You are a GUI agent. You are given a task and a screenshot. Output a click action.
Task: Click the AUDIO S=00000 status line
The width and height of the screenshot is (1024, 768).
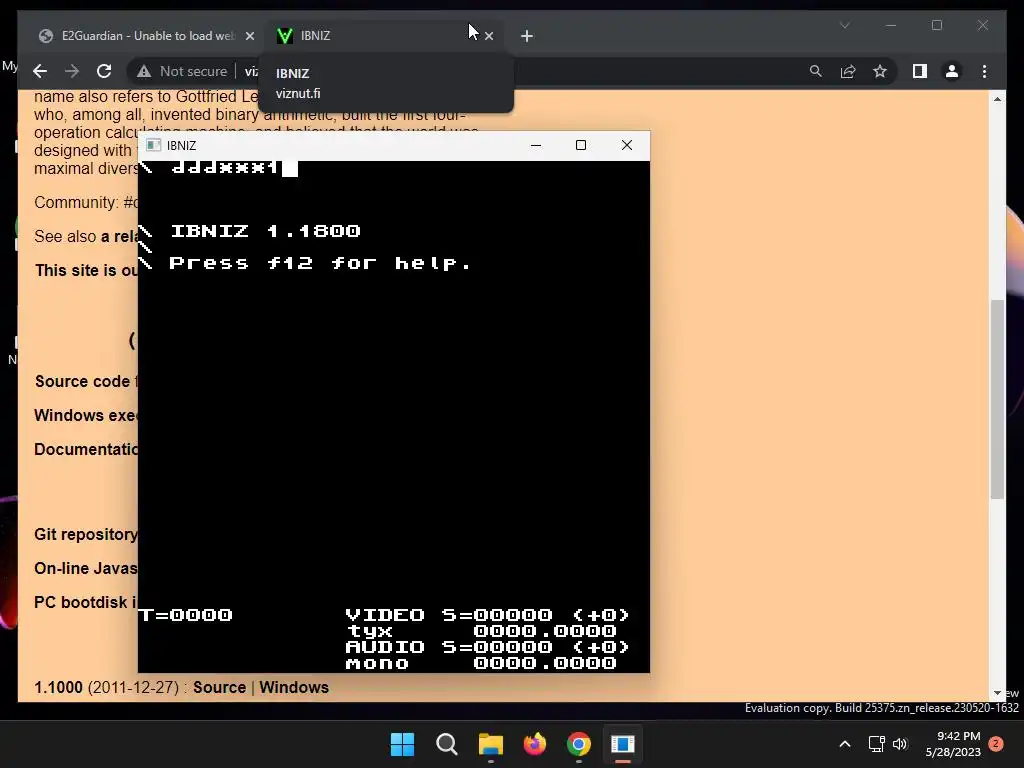click(x=487, y=647)
